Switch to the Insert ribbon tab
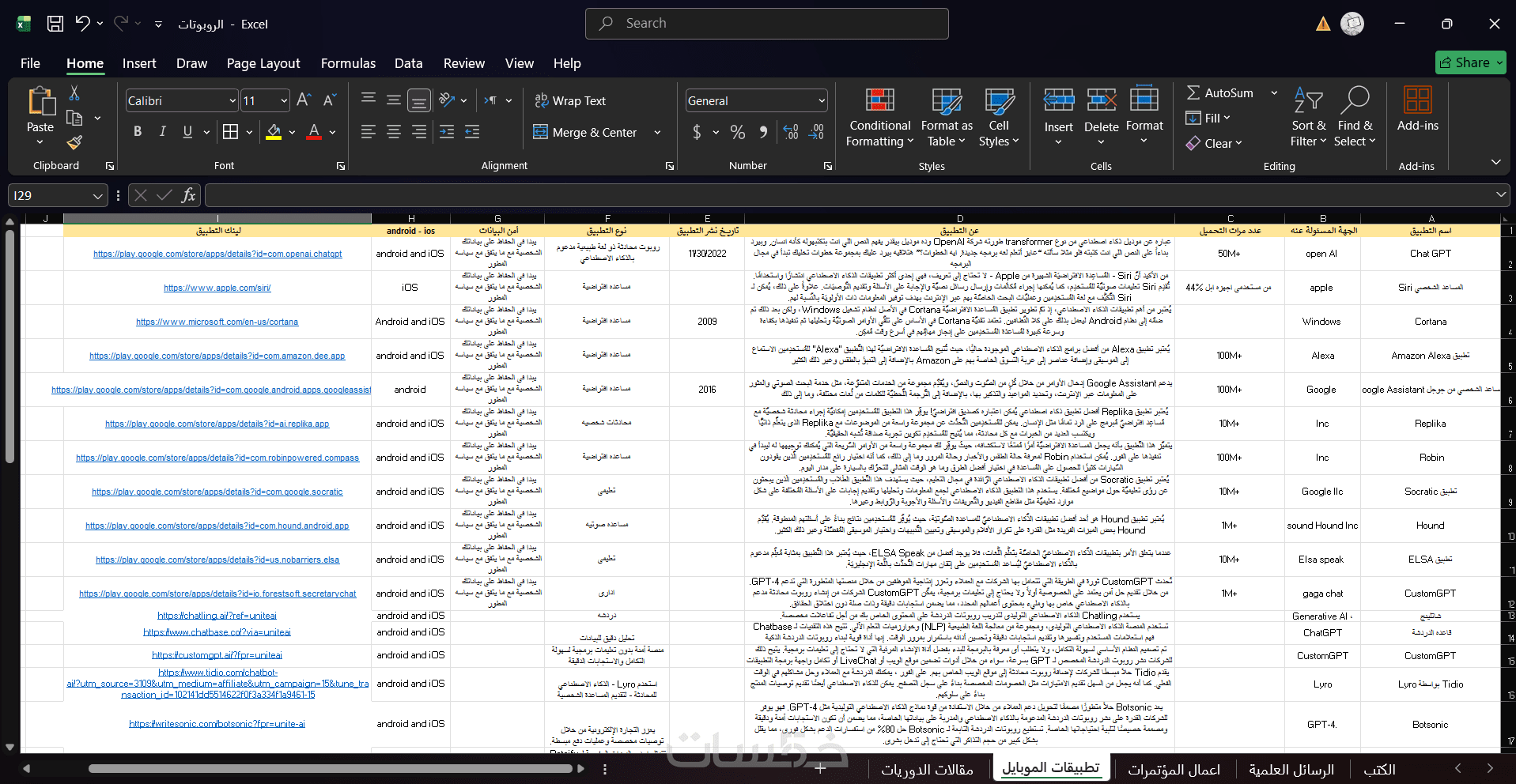1516x784 pixels. coord(139,63)
